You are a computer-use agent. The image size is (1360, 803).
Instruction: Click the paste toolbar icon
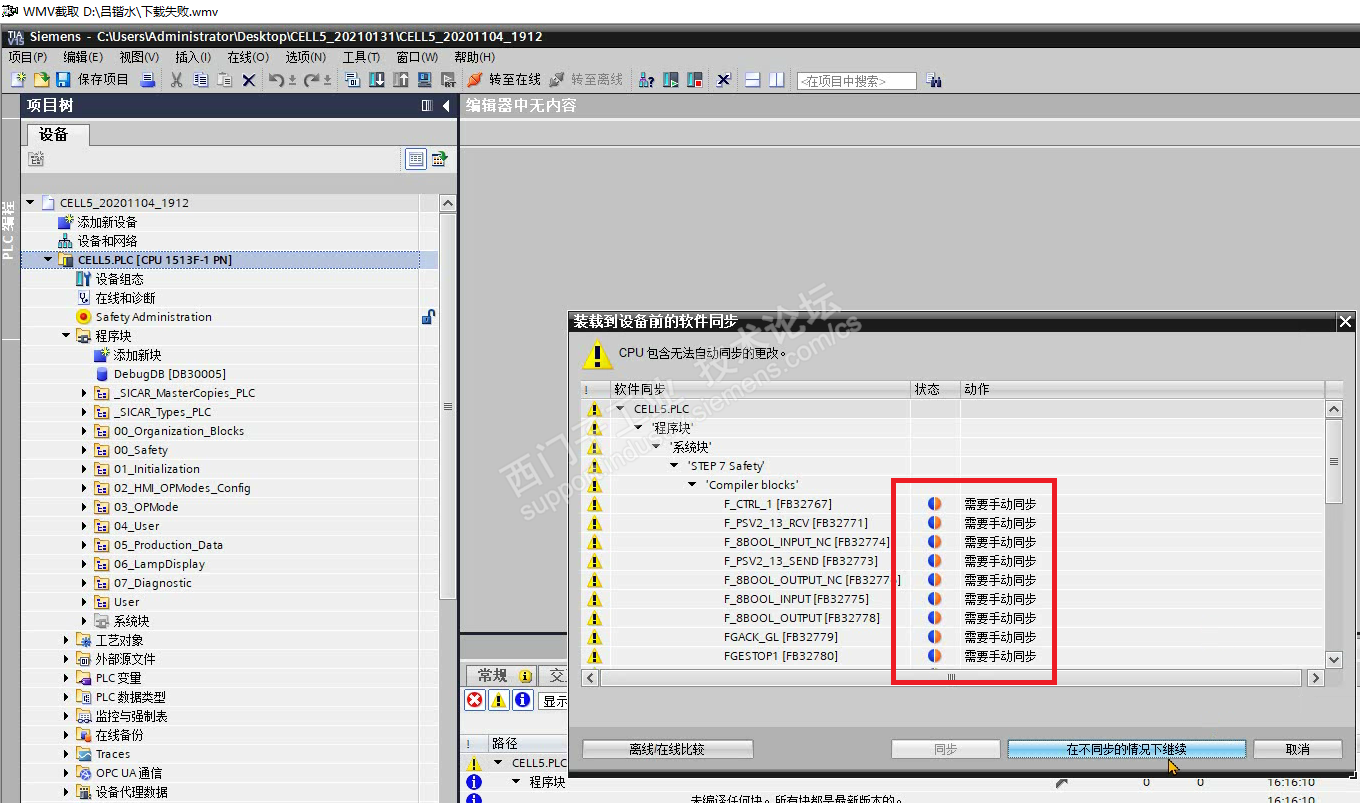point(225,80)
